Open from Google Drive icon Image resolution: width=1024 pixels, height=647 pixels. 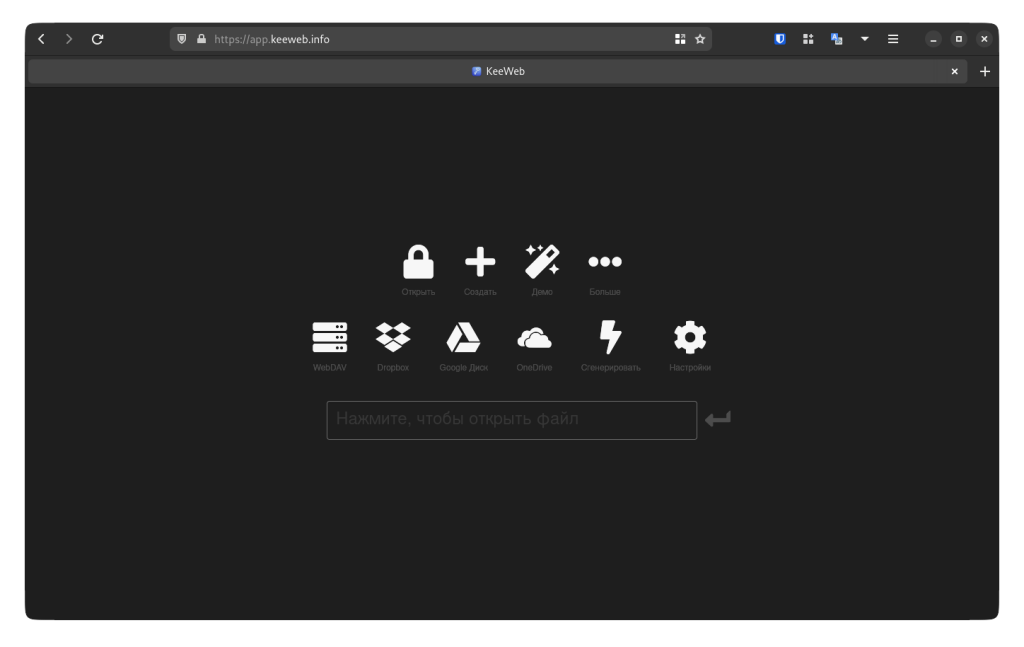[464, 338]
